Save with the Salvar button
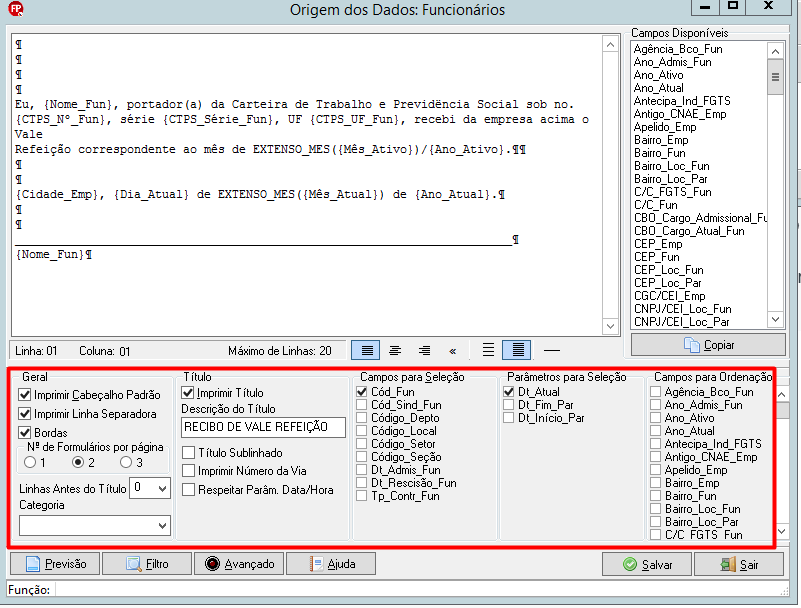Viewport: 801px width, 608px height. click(647, 564)
